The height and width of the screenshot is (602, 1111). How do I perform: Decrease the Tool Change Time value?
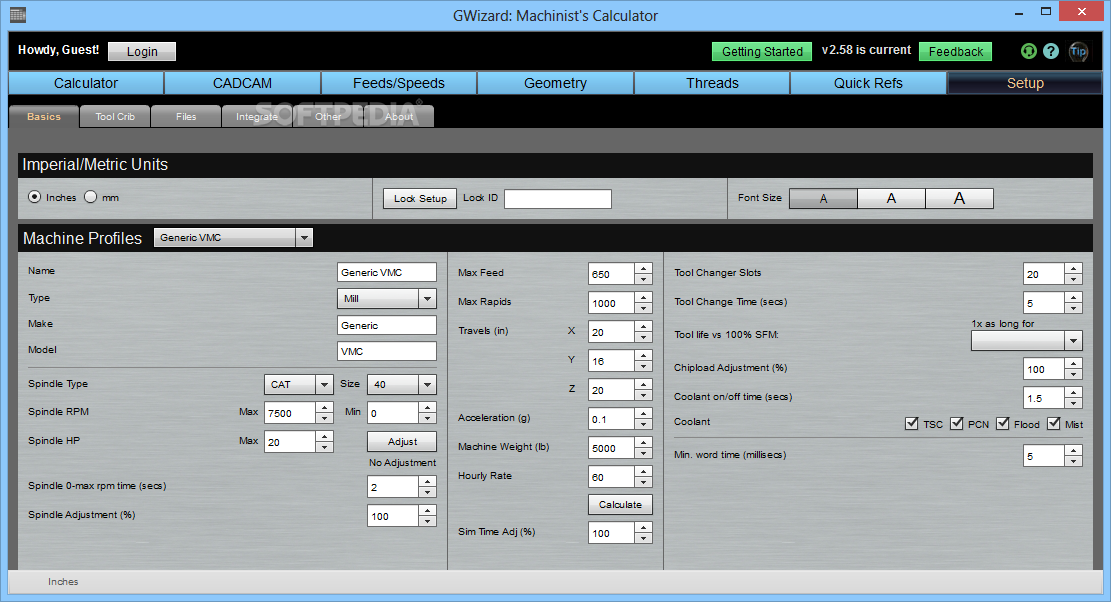pos(1073,309)
